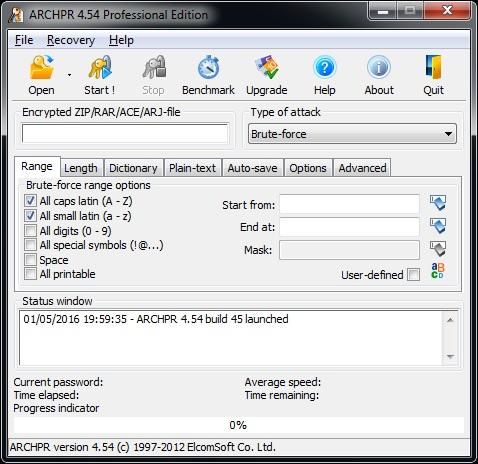Click the Mask input field
Image resolution: width=478 pixels, height=464 pixels.
349,250
